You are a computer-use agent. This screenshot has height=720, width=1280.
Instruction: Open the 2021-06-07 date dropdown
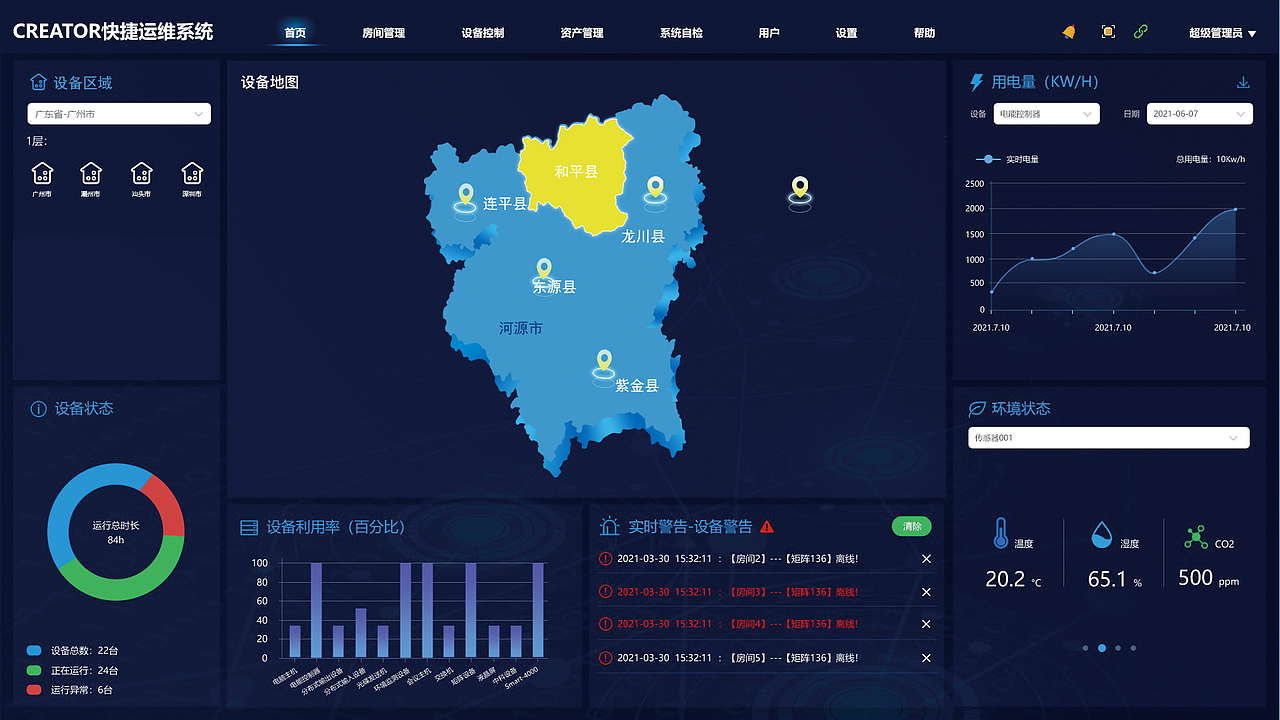[x=1199, y=114]
